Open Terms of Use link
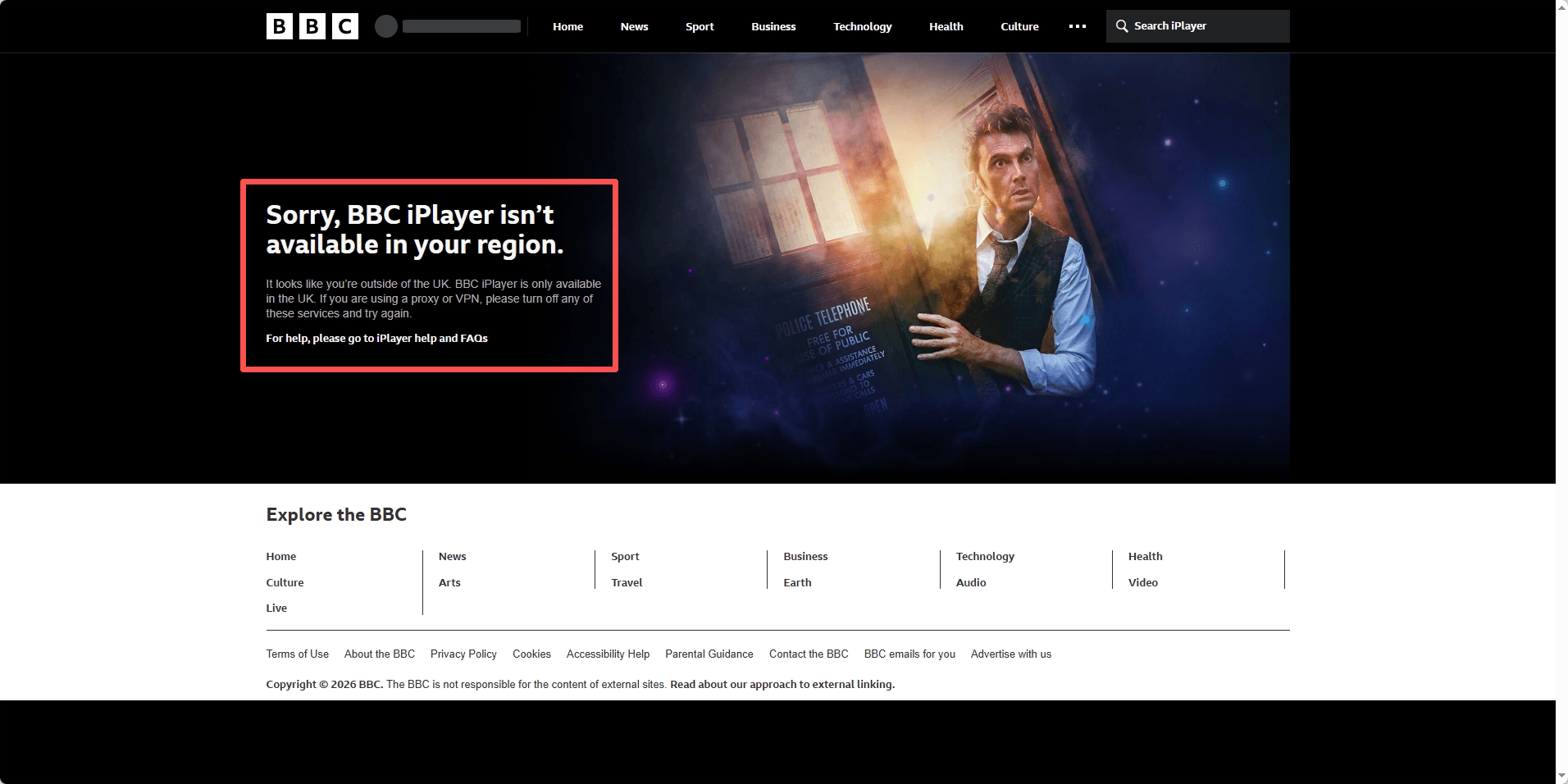 coord(297,654)
